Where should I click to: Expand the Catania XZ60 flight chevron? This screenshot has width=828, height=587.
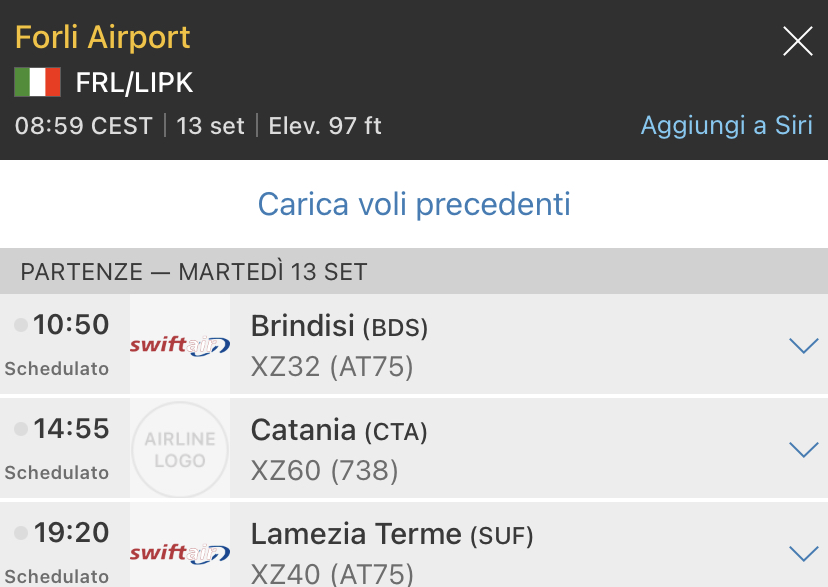tap(803, 450)
